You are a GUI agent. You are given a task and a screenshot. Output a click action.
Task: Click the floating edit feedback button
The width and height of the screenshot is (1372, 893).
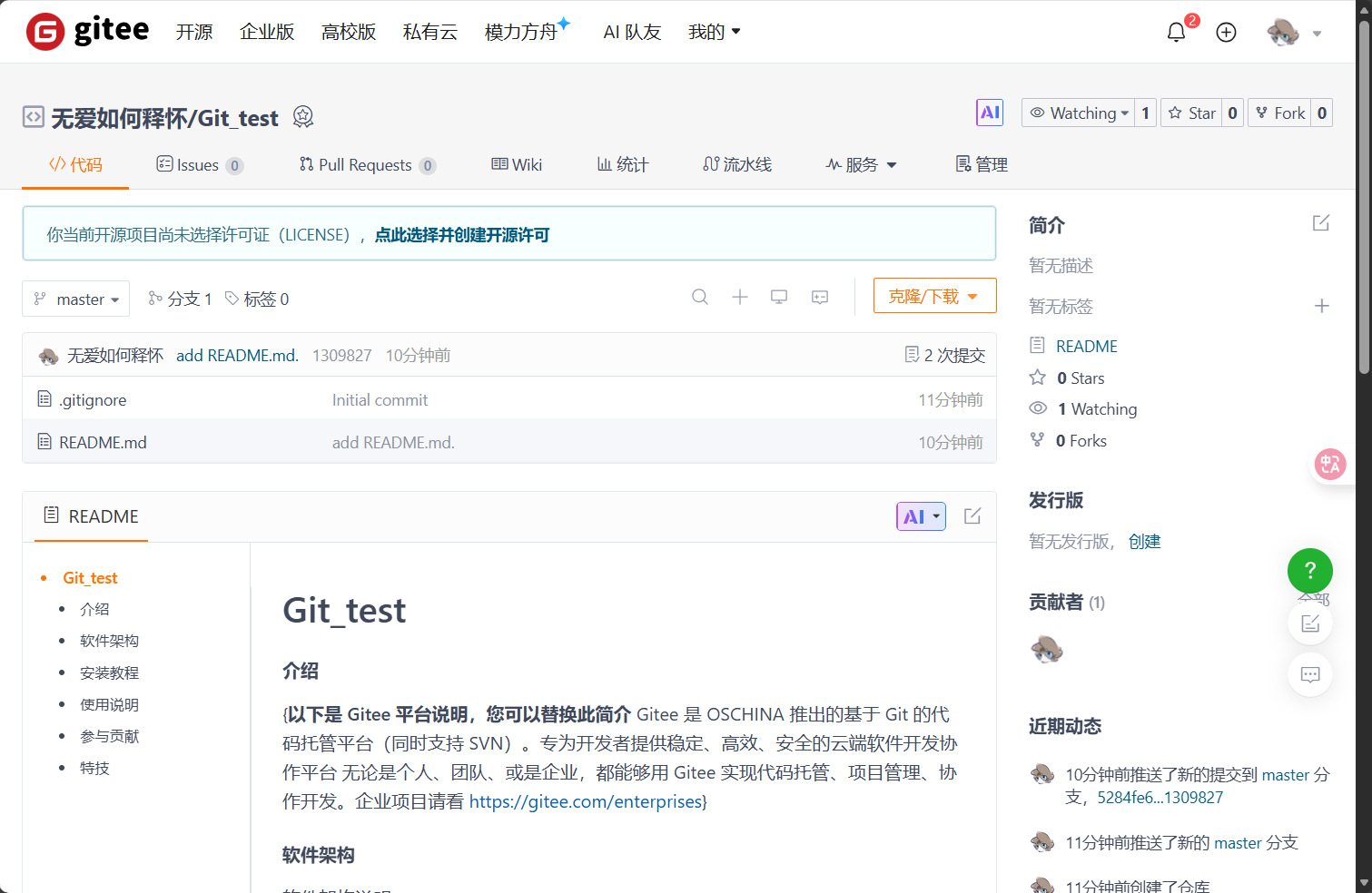tap(1310, 623)
